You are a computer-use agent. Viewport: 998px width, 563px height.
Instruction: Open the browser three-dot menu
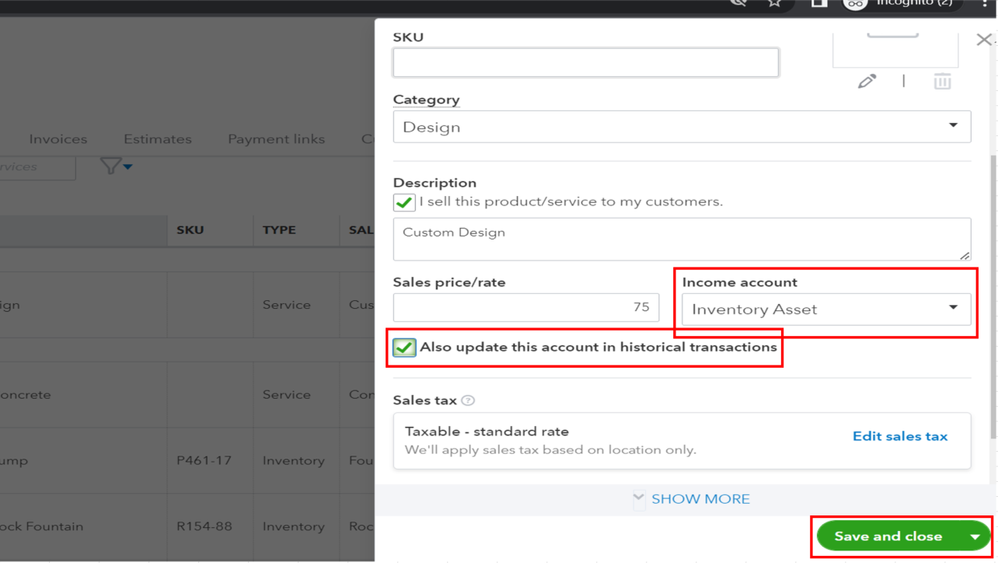point(984,4)
